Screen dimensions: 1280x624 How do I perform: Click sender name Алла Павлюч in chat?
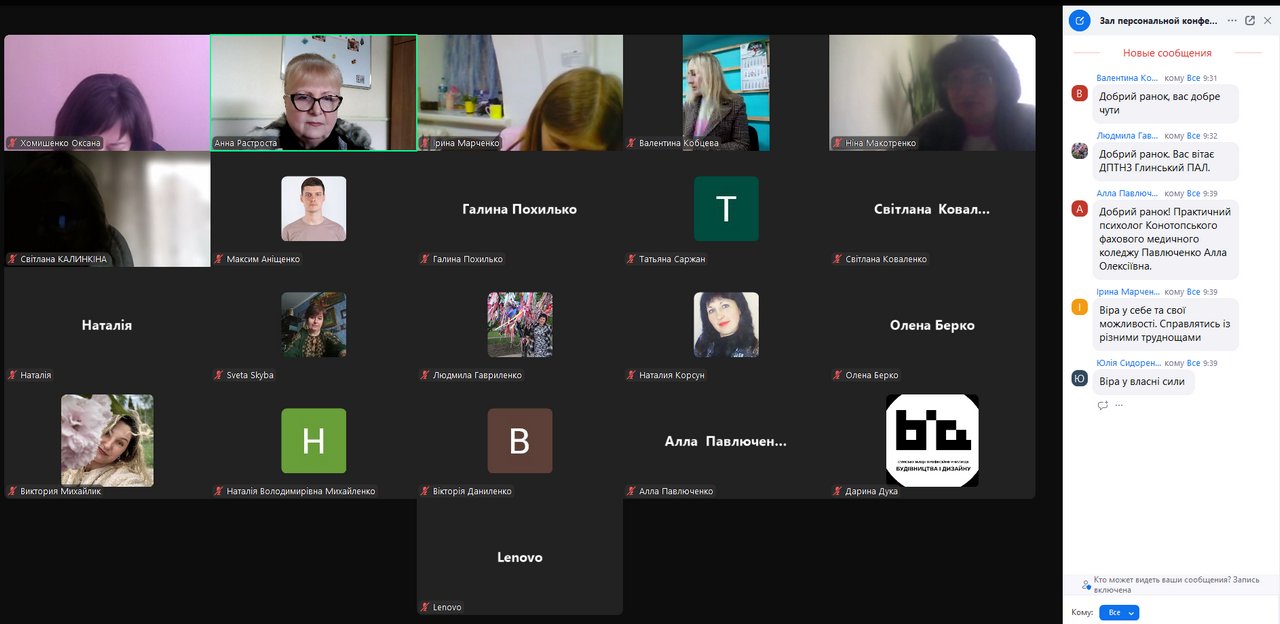click(x=1128, y=193)
